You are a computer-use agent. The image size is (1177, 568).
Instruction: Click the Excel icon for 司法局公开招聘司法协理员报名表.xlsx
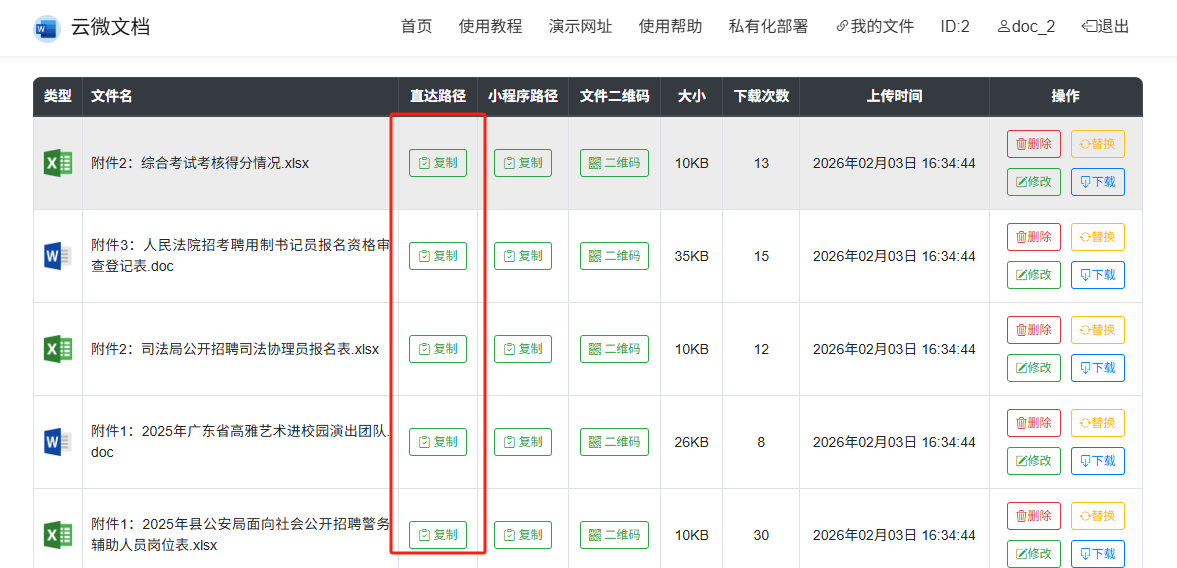pos(58,349)
